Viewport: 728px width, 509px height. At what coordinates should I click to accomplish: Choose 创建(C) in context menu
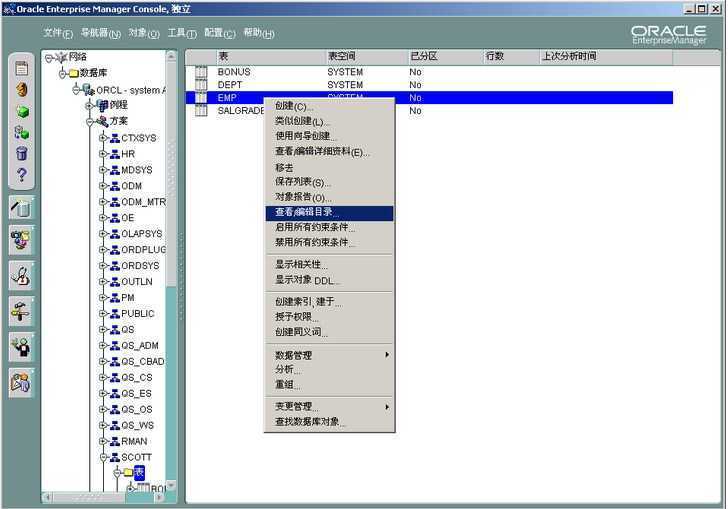329,106
